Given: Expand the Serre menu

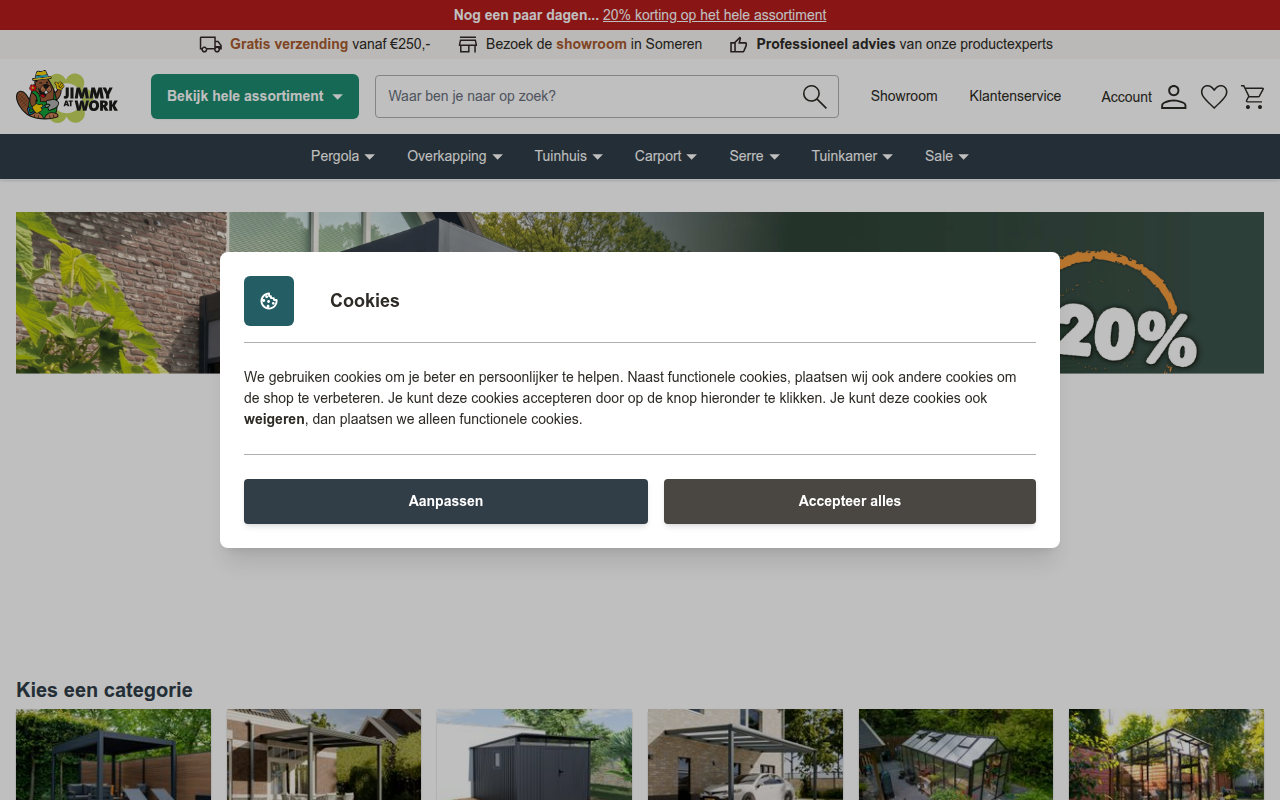Looking at the screenshot, I should [x=754, y=156].
